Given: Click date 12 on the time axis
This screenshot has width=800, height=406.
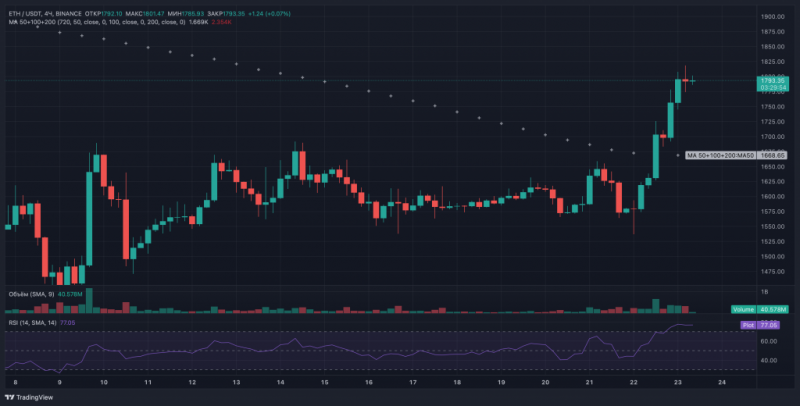Looking at the screenshot, I should (192, 383).
